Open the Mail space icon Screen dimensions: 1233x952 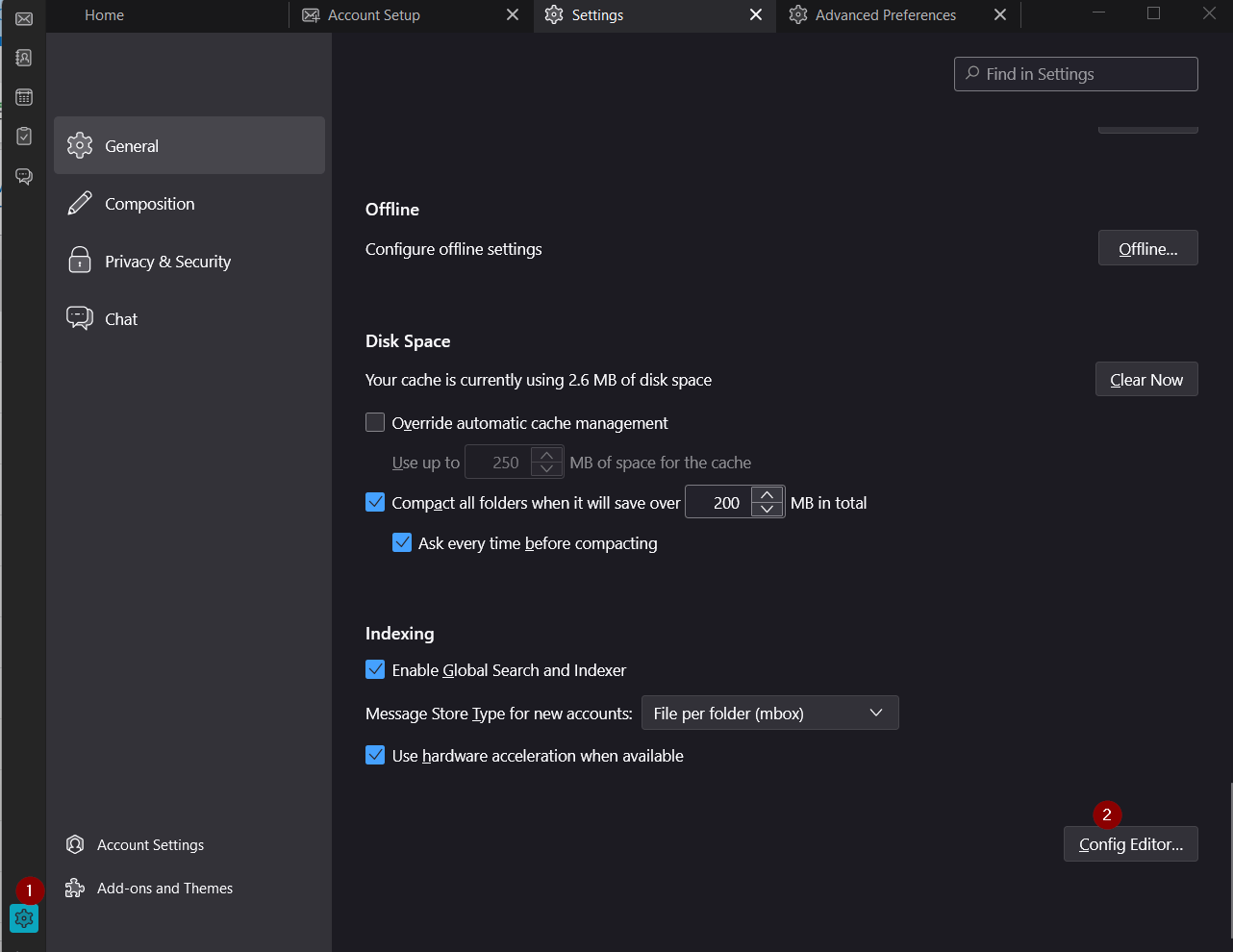24,19
